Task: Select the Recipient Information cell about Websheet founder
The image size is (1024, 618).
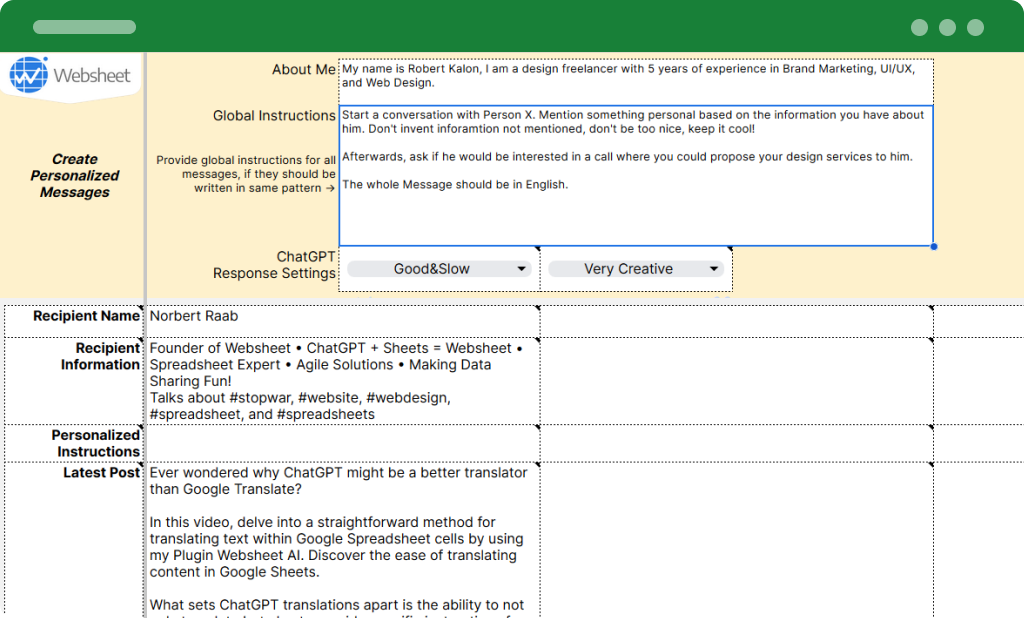Action: pyautogui.click(x=340, y=380)
